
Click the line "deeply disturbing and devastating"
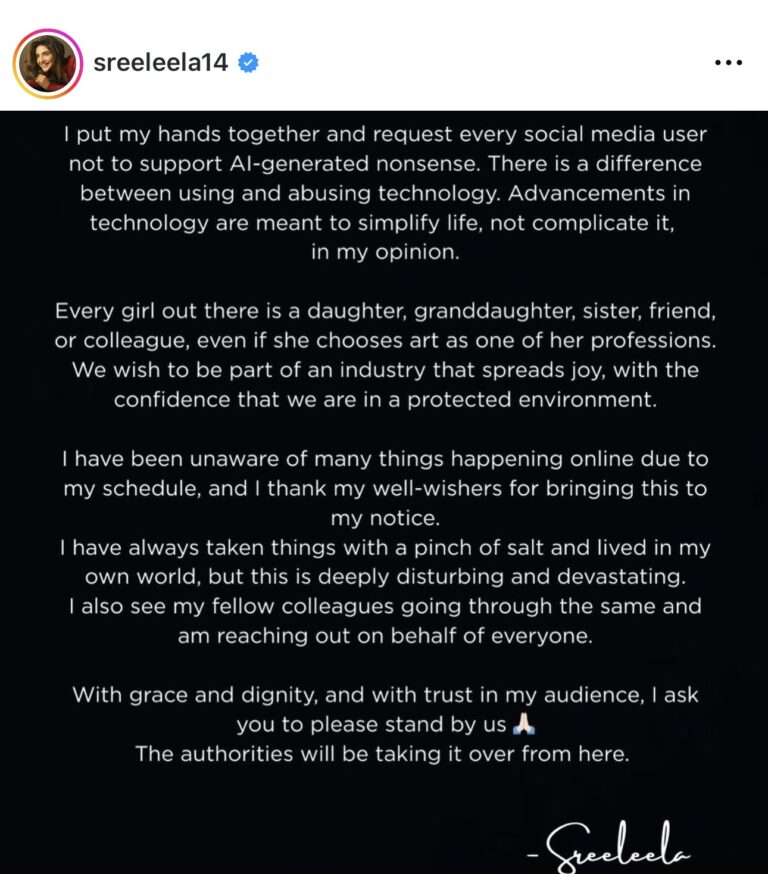tap(385, 577)
